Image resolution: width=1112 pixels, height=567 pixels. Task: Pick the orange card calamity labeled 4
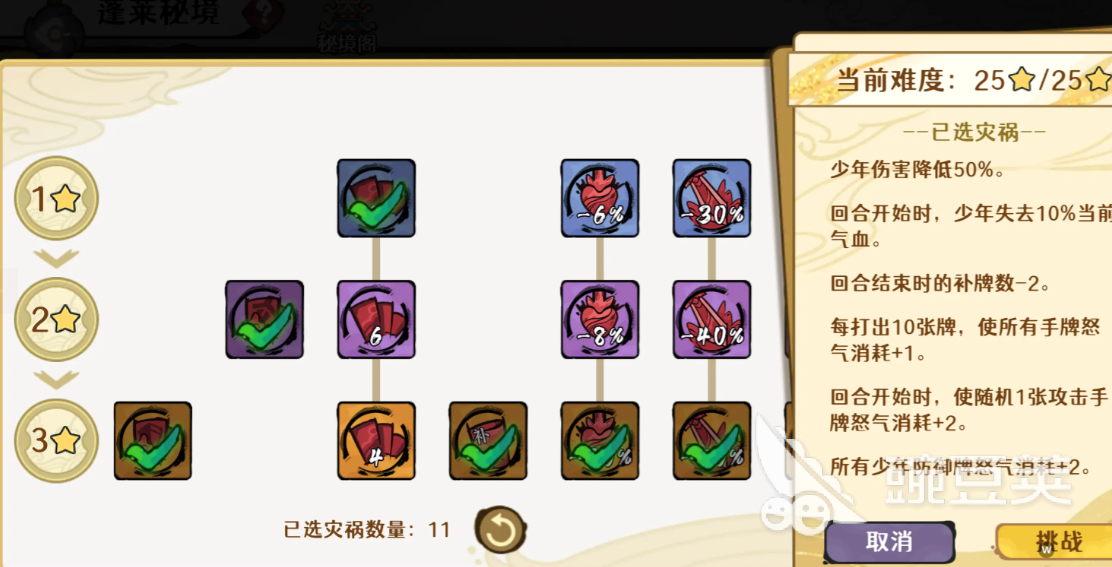(376, 441)
